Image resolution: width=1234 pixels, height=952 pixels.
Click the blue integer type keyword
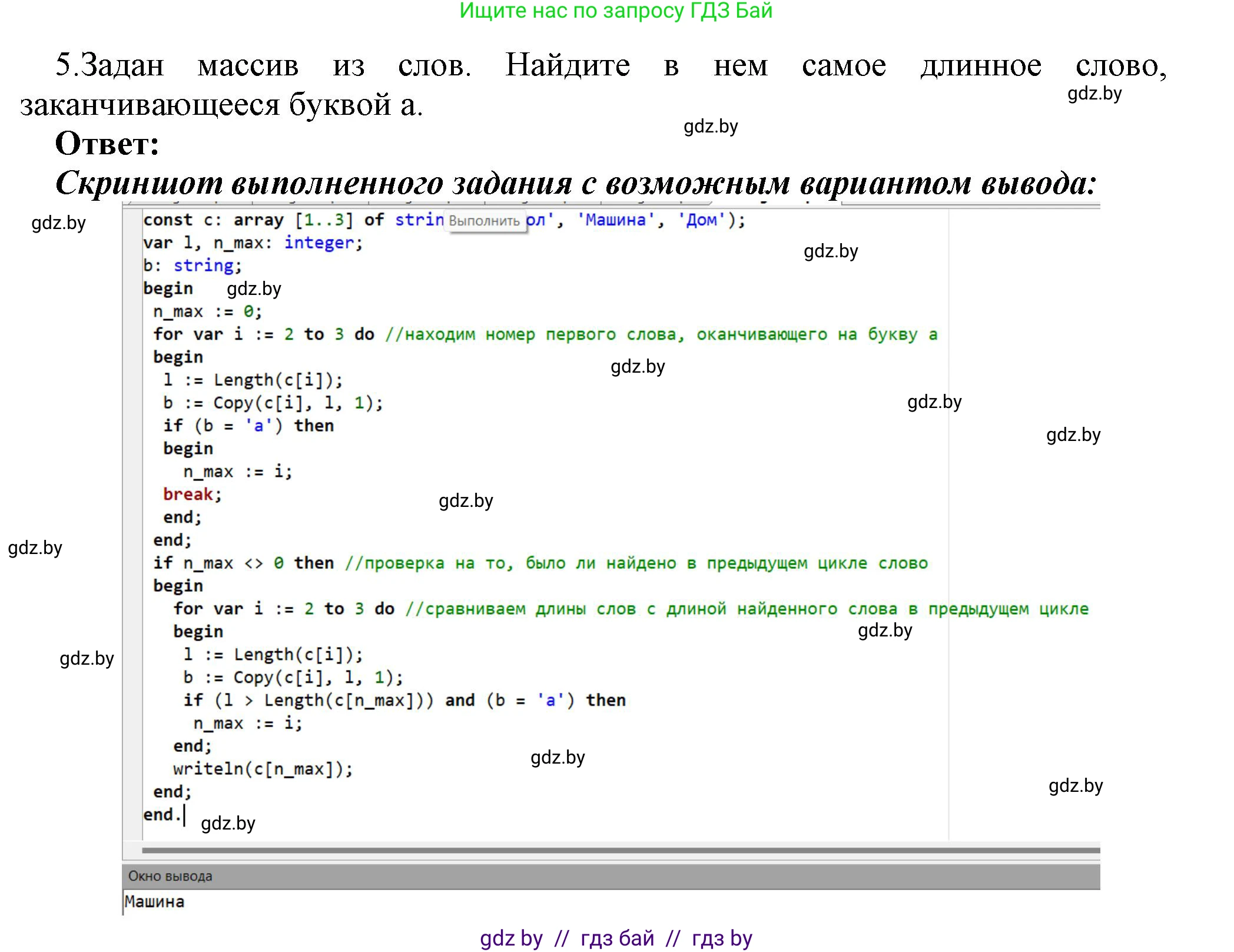click(x=319, y=243)
